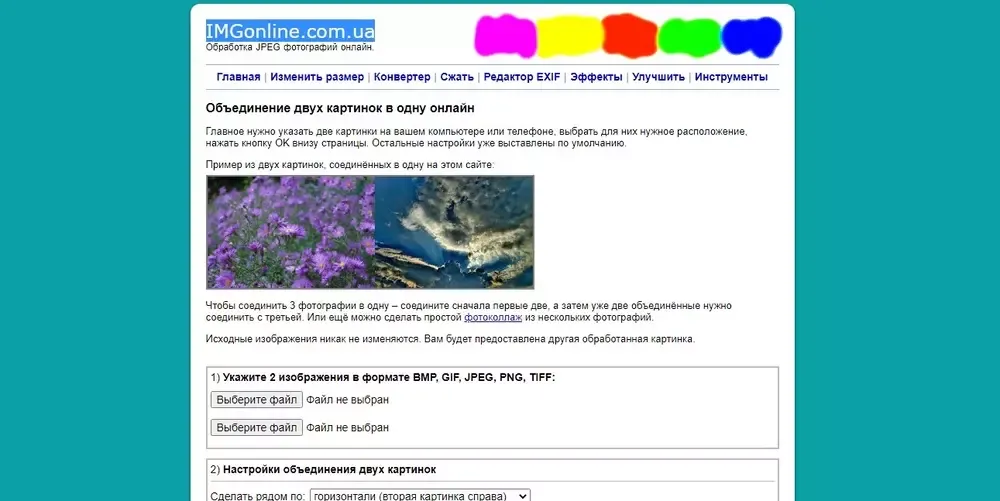Open Сжать menu item
Image resolution: width=1000 pixels, height=501 pixels.
tap(457, 76)
